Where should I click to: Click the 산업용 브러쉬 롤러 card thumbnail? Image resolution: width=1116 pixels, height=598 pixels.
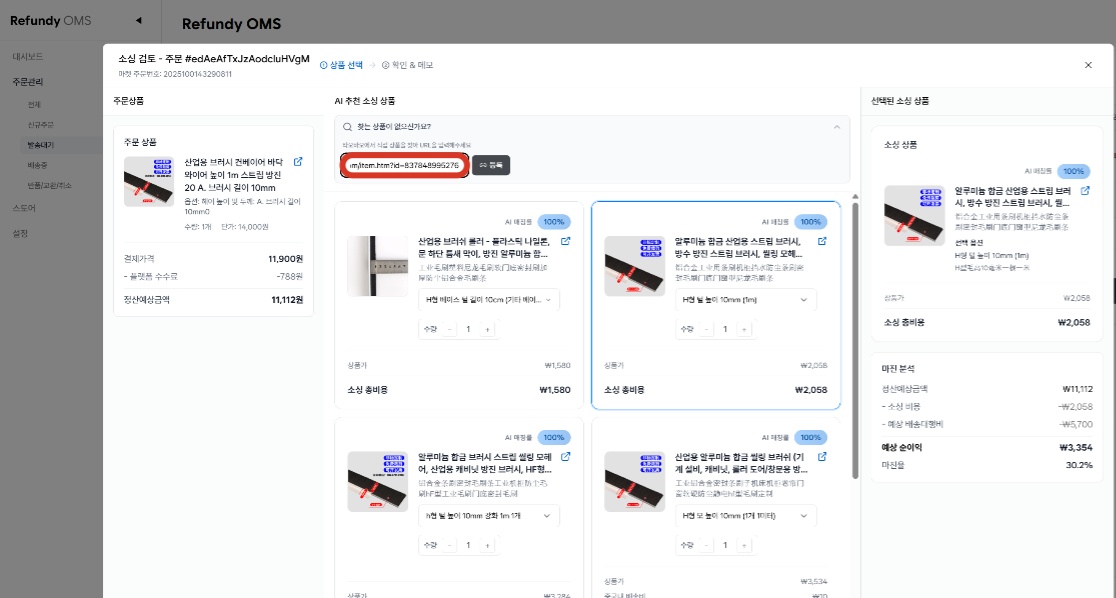pyautogui.click(x=378, y=266)
